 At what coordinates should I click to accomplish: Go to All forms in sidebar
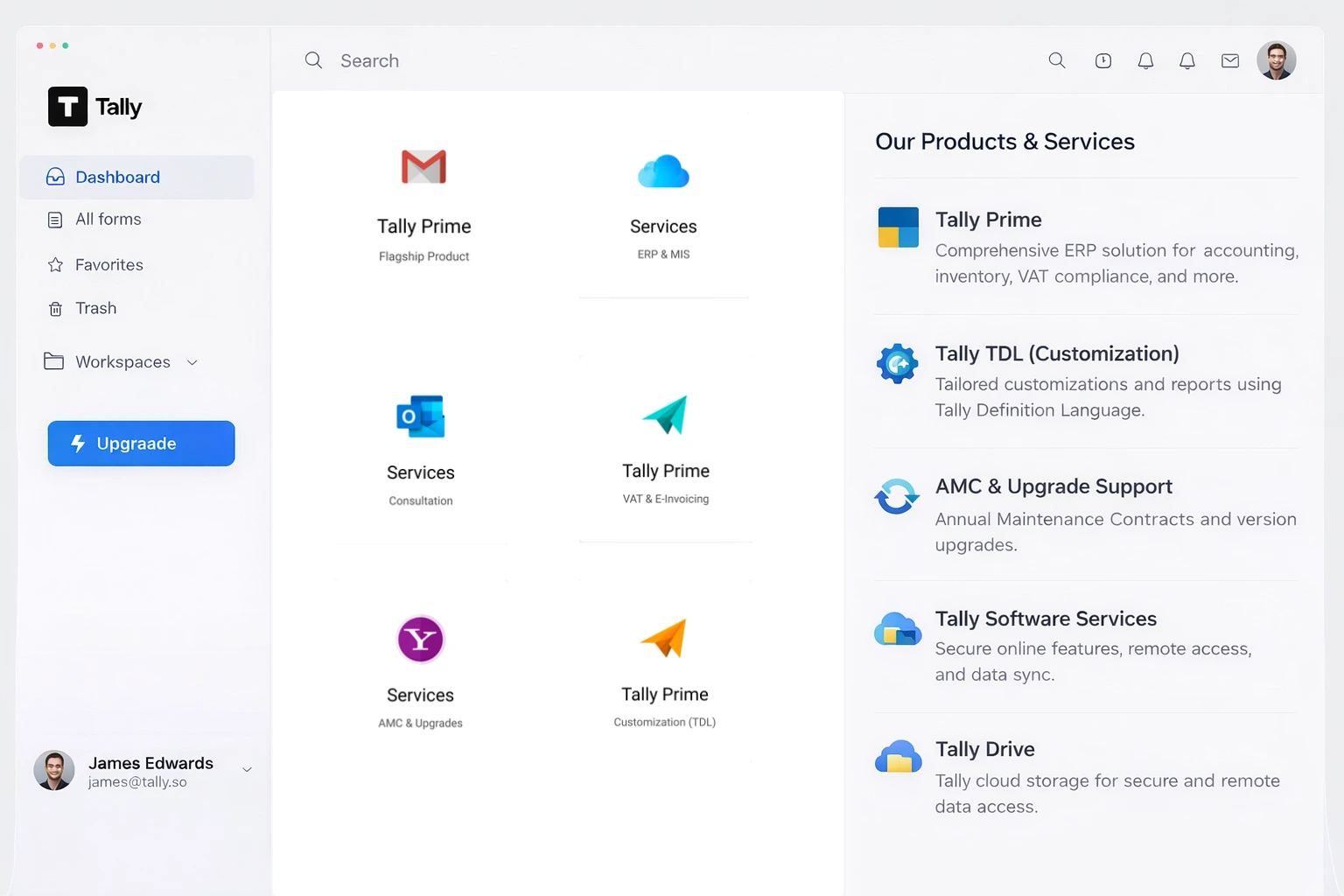tap(108, 220)
